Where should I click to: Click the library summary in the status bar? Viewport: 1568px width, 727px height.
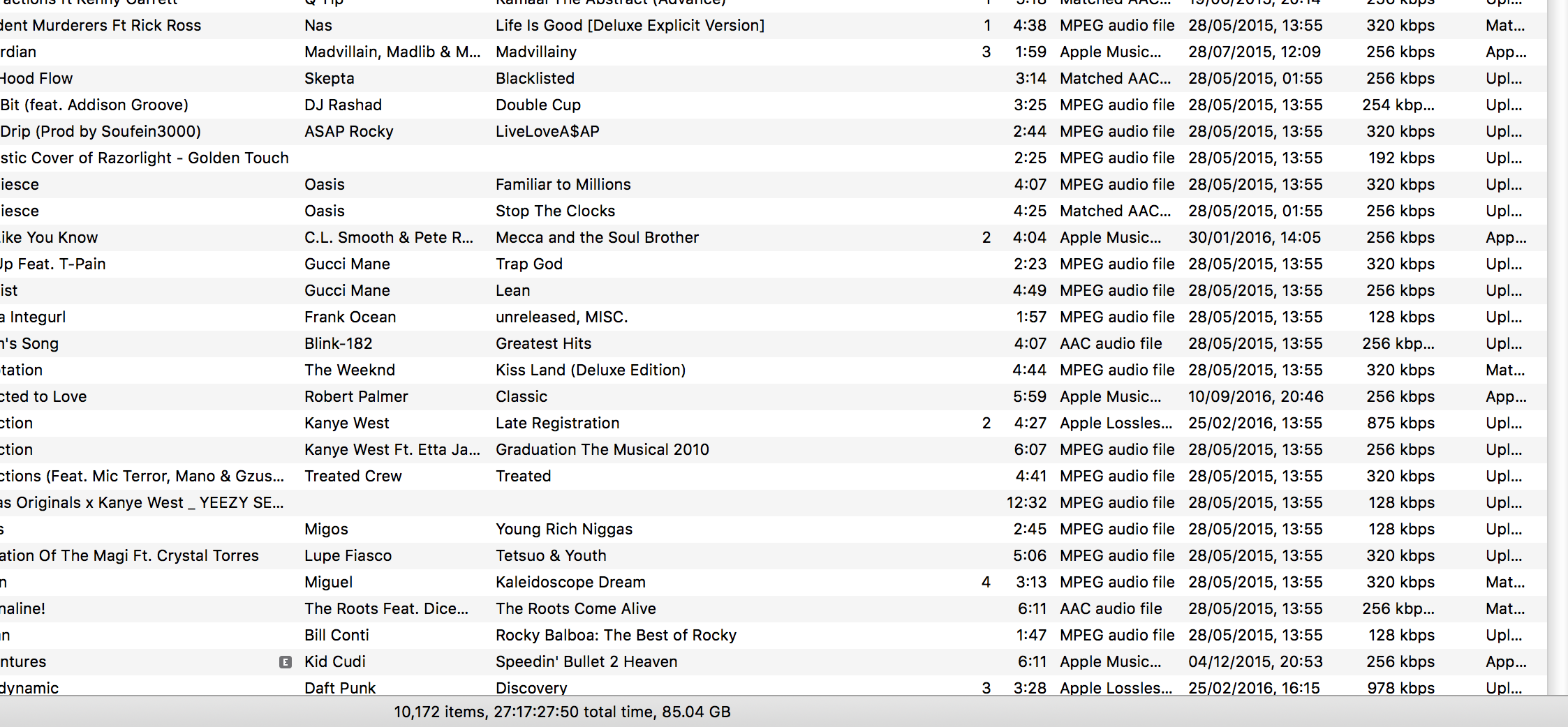(562, 712)
